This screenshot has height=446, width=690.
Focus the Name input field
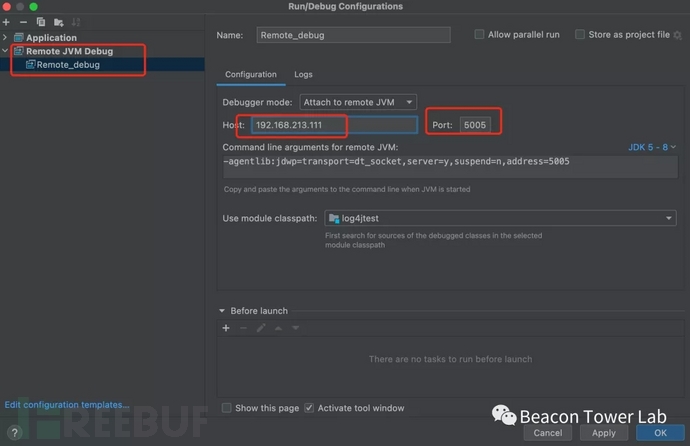[353, 35]
